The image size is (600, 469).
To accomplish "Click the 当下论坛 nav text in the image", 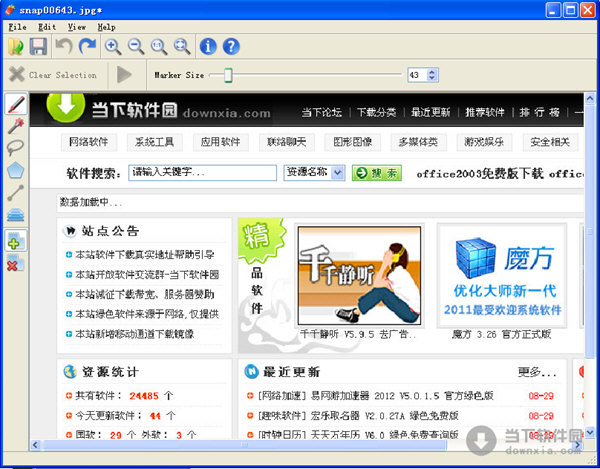I will (x=321, y=112).
